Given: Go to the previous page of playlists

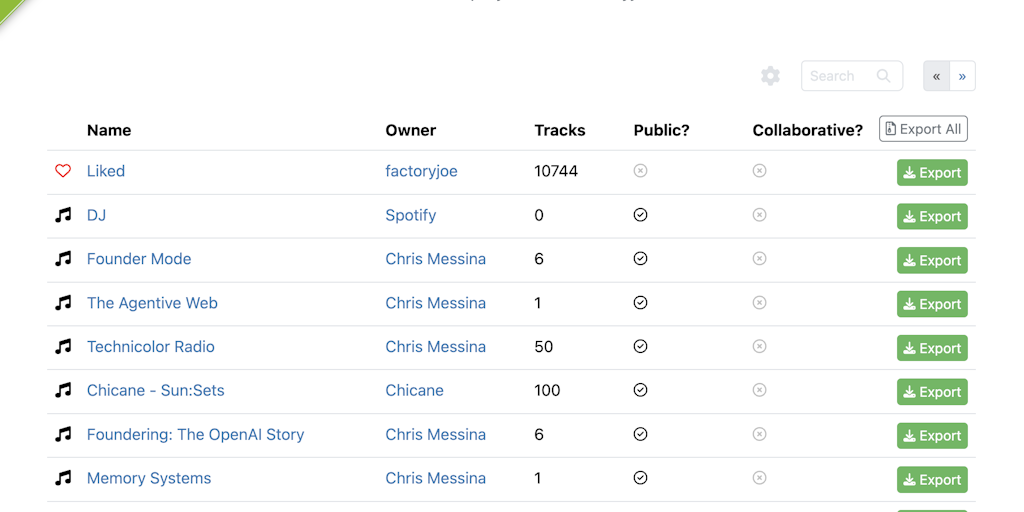Looking at the screenshot, I should pyautogui.click(x=936, y=76).
